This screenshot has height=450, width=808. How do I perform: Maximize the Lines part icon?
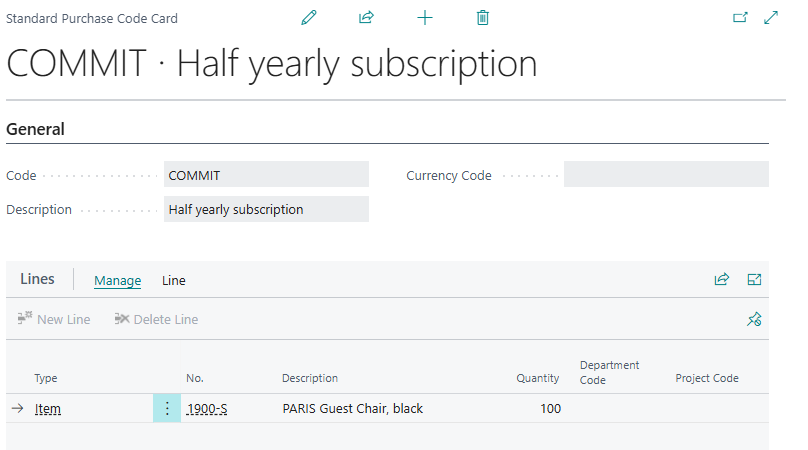(x=754, y=279)
